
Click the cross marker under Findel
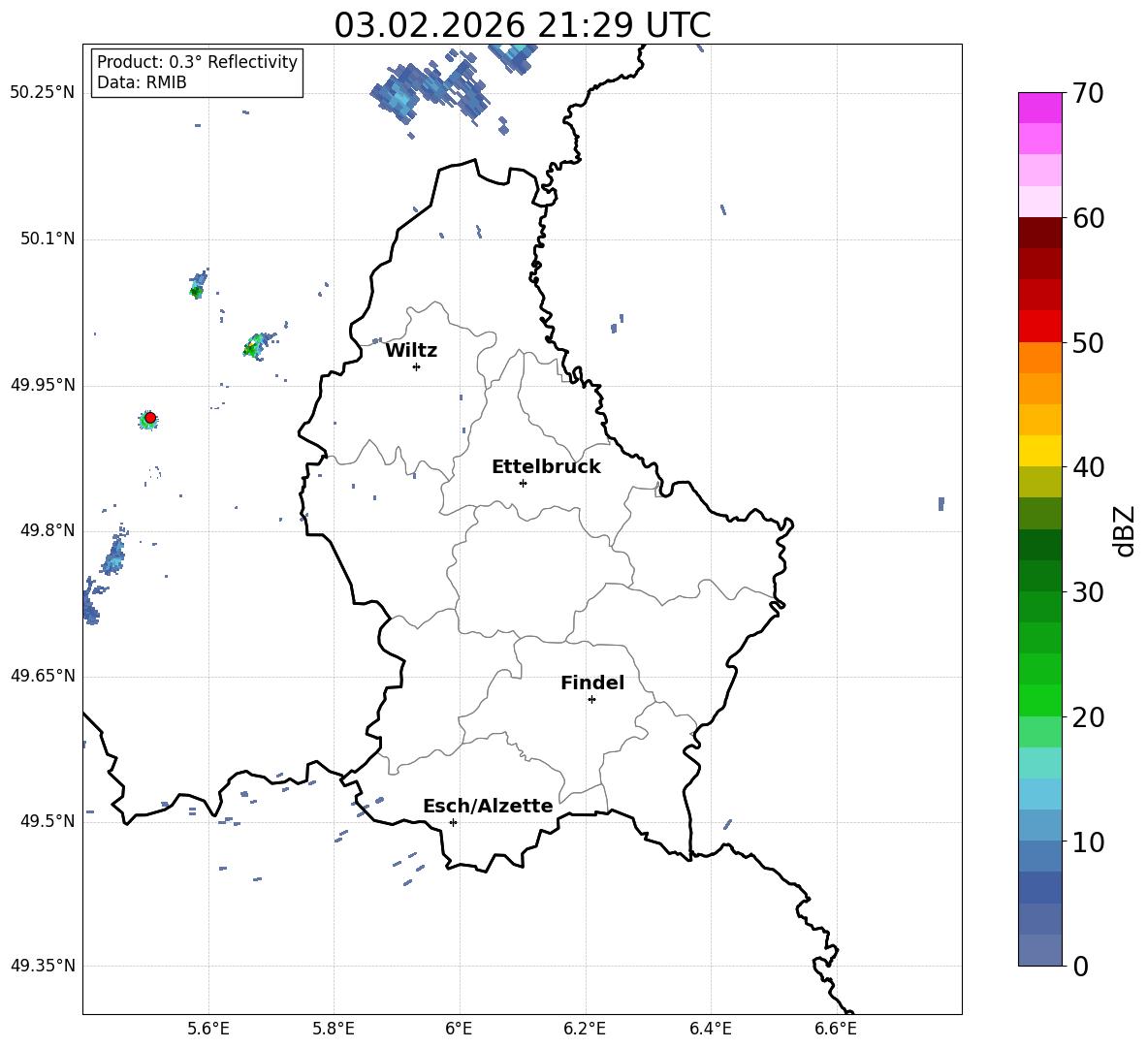click(591, 700)
